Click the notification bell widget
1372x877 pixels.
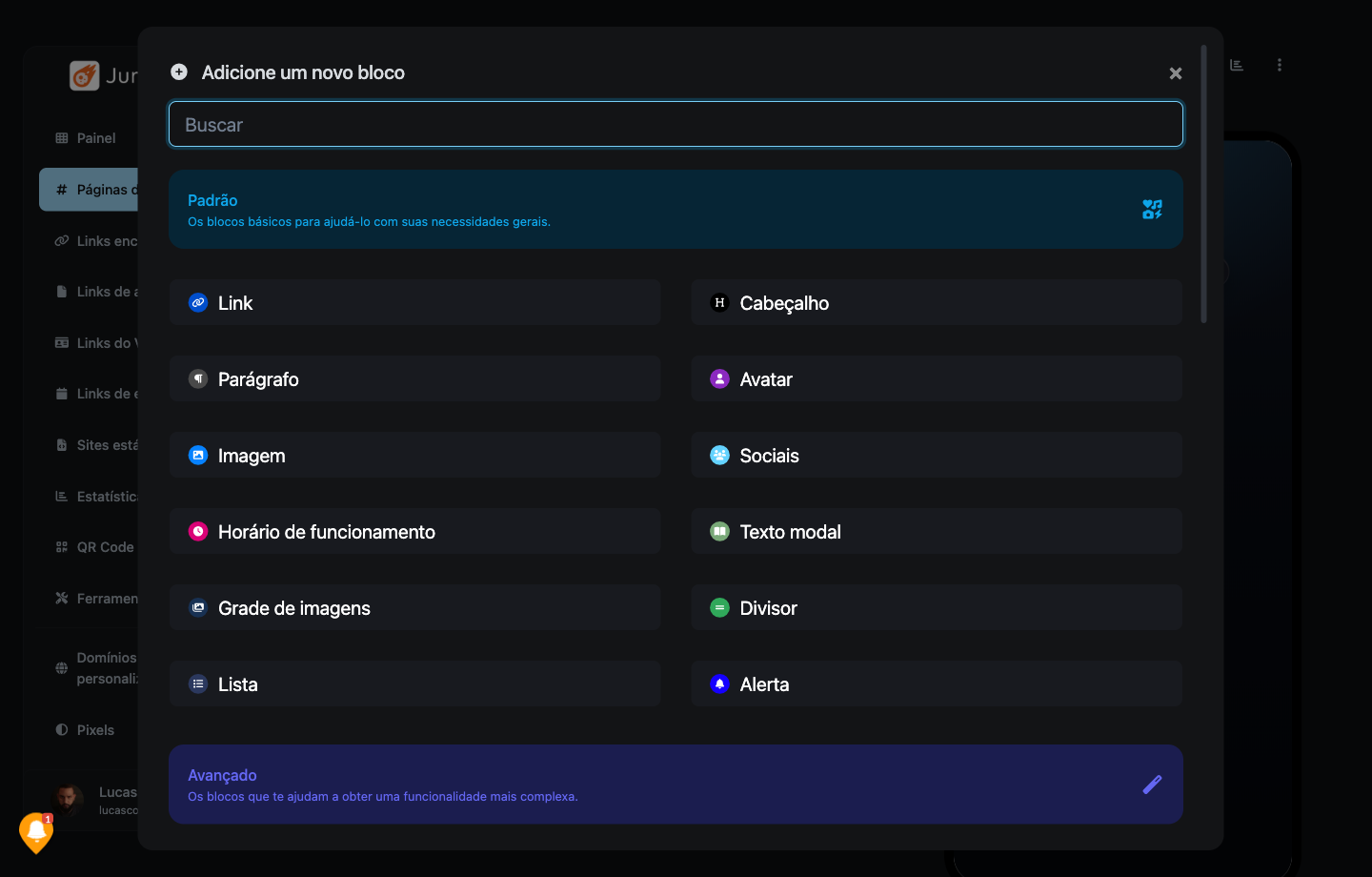coord(36,833)
